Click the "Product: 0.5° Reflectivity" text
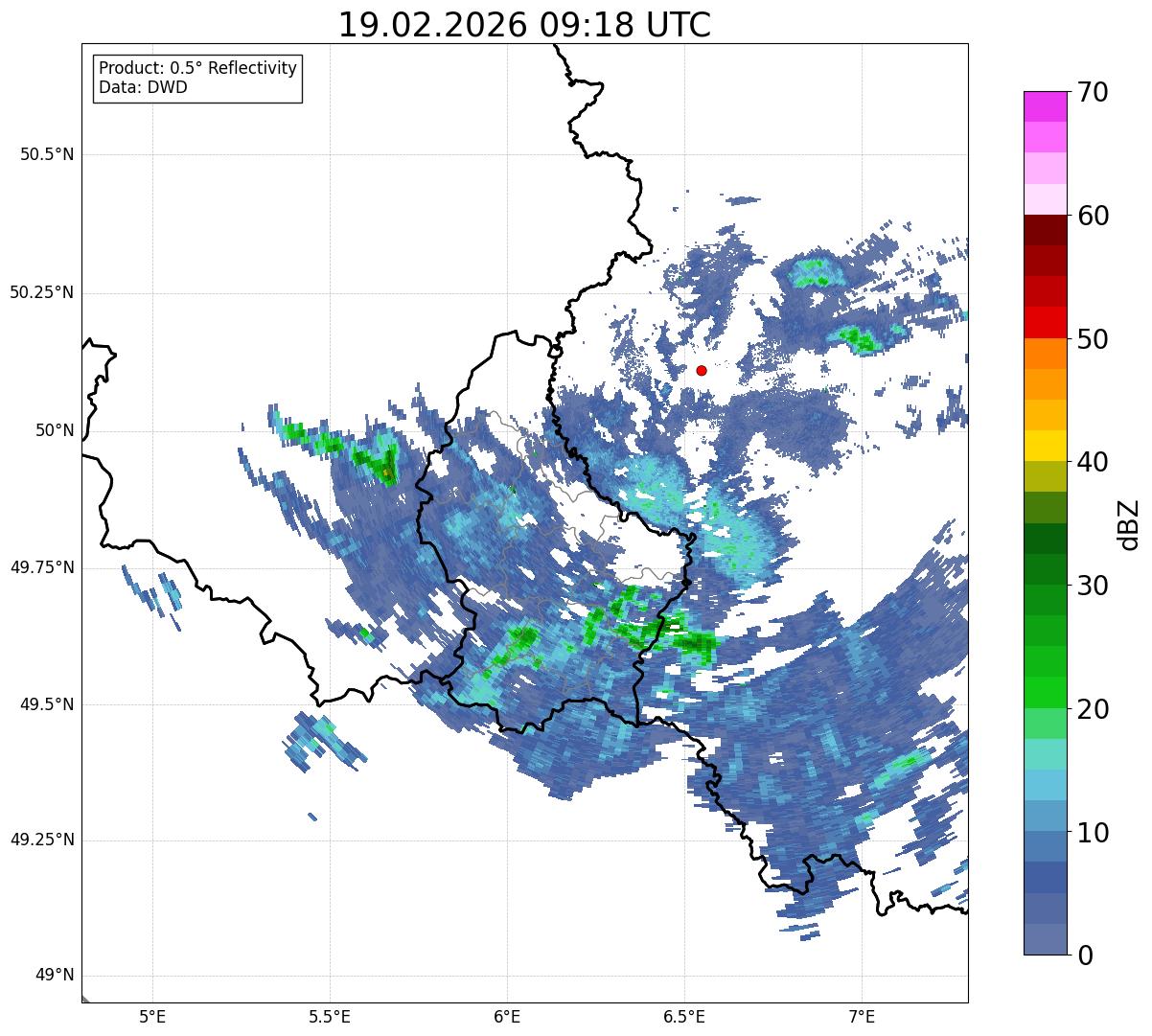Viewport: 1152px width, 1036px height. 197,68
